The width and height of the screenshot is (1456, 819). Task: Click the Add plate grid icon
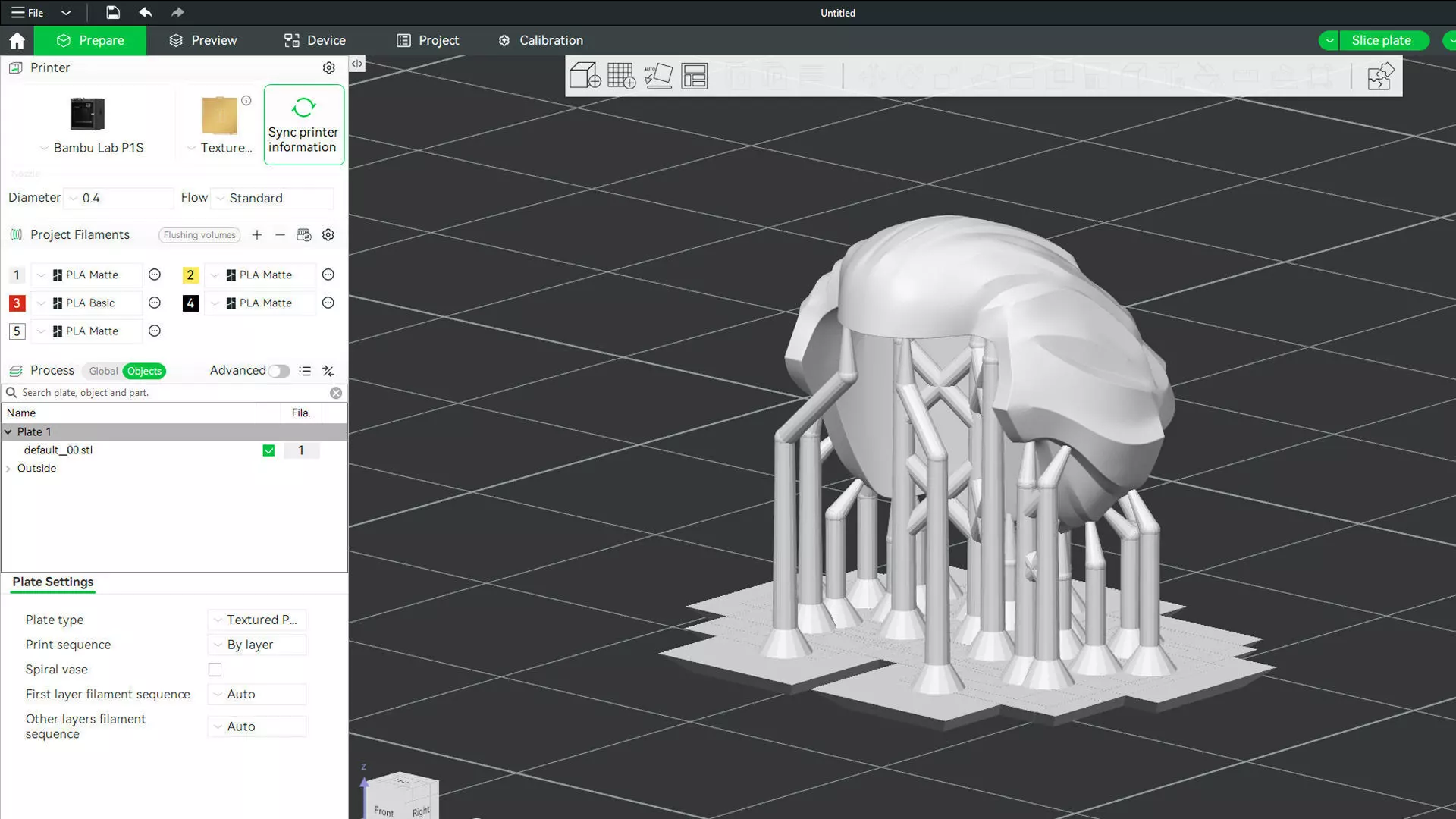pos(621,76)
